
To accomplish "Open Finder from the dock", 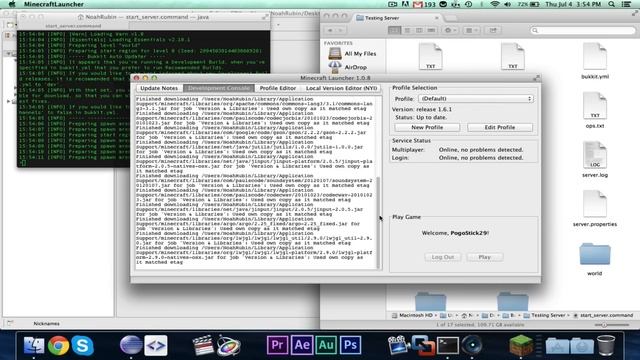I will pyautogui.click(x=34, y=345).
